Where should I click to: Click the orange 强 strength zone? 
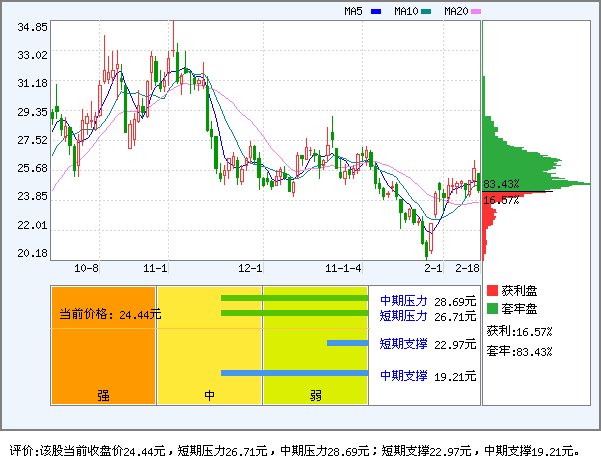point(103,345)
